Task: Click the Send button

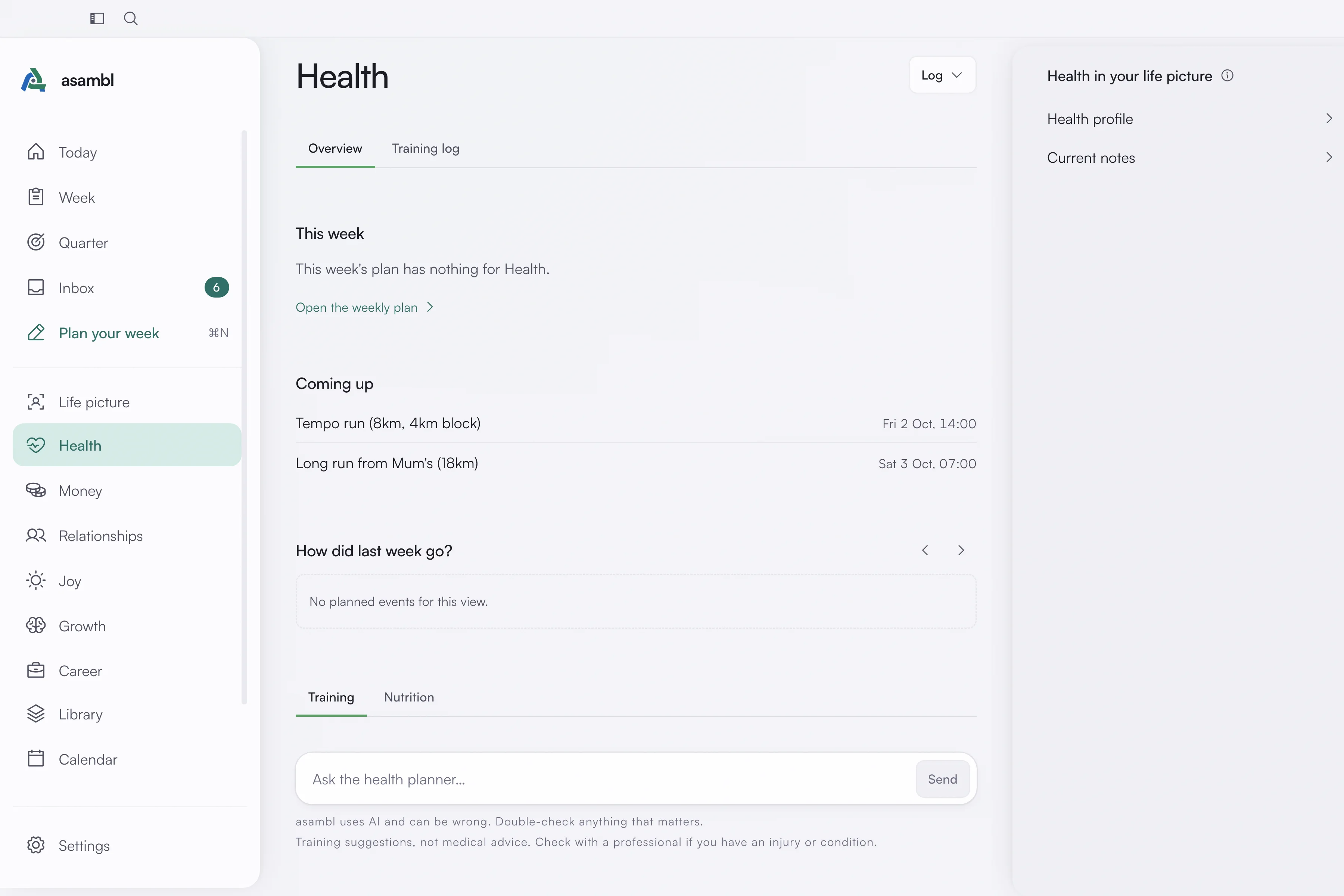Action: pos(942,779)
